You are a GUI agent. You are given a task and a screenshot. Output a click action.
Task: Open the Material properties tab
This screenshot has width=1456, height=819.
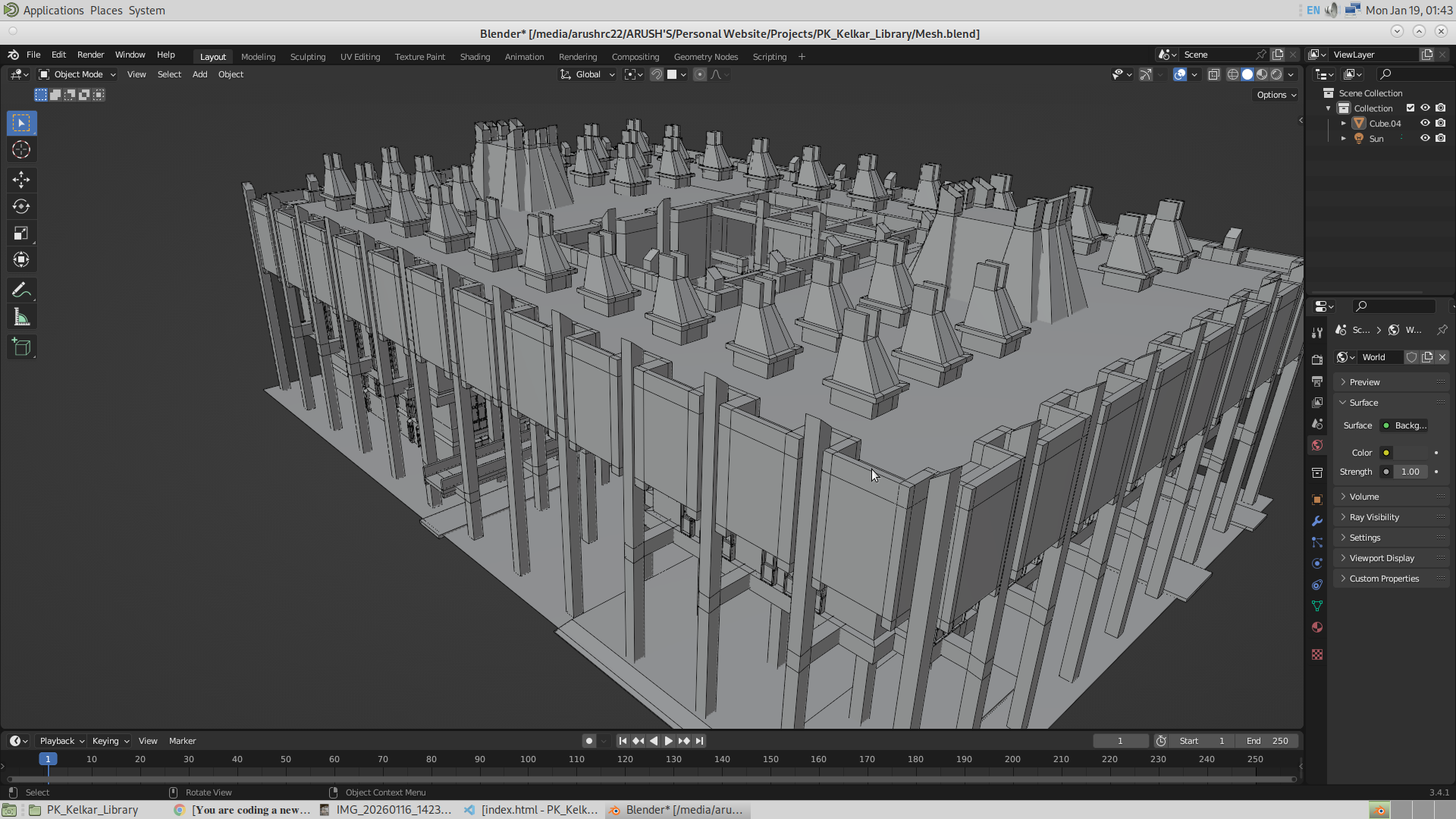pyautogui.click(x=1317, y=627)
